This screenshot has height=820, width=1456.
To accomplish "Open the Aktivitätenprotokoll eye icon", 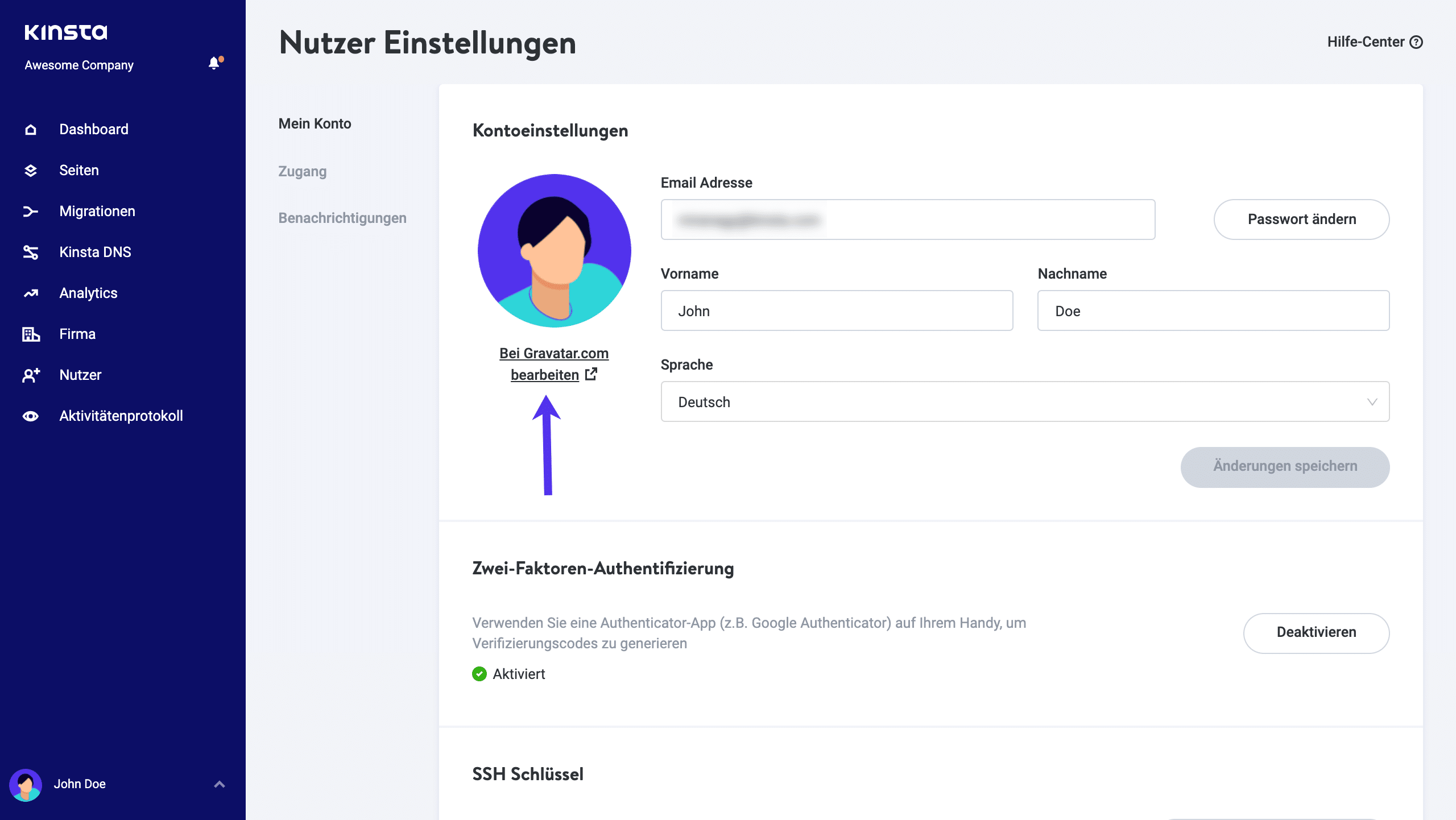I will point(30,416).
